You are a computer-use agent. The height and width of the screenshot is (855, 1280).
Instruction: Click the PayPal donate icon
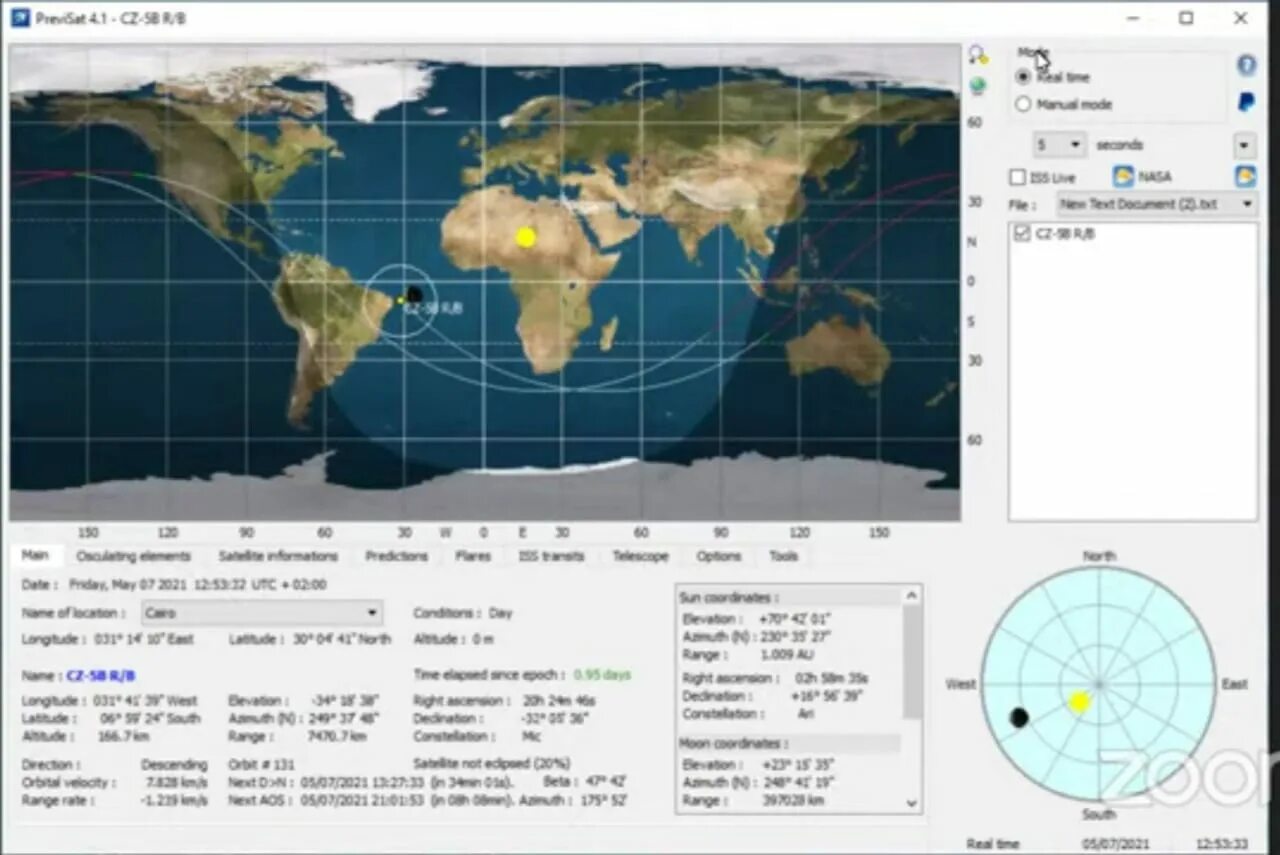1246,102
